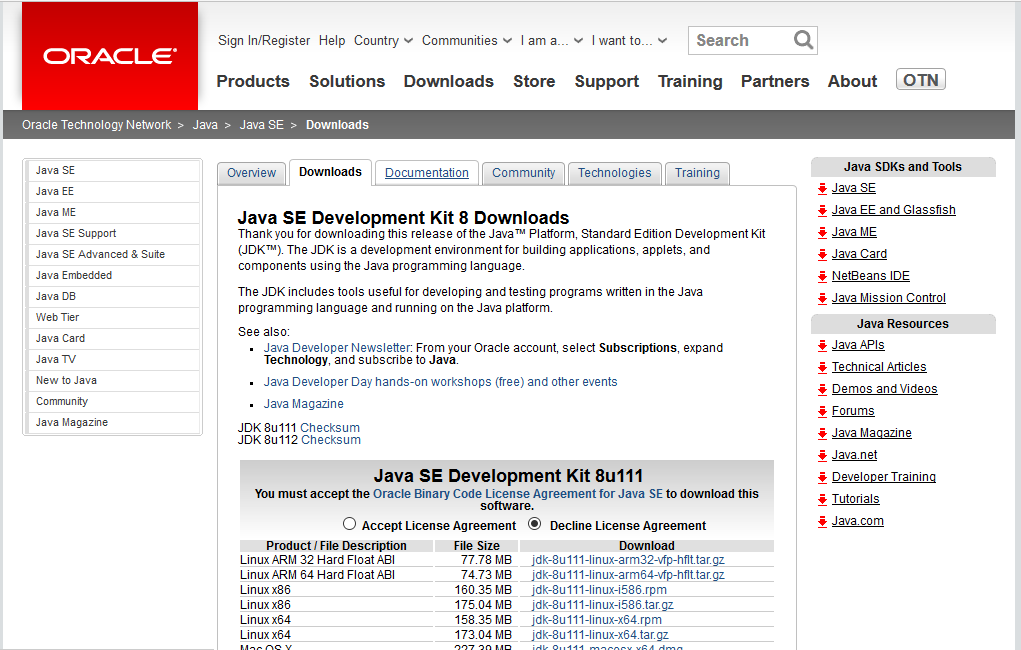The height and width of the screenshot is (650, 1021).
Task: Open the Downloads main navigation menu
Action: click(449, 81)
